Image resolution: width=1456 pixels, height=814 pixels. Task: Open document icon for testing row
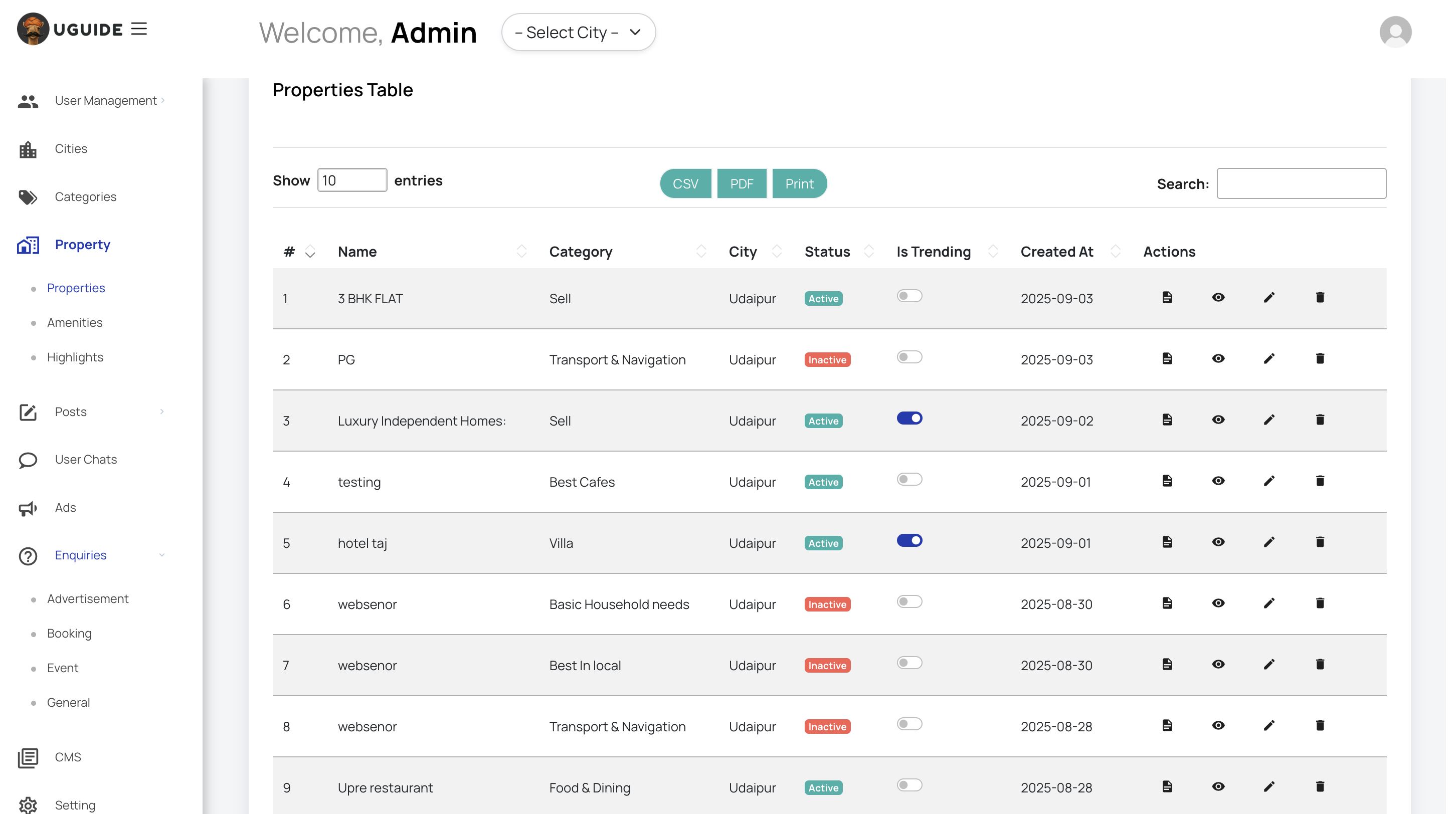coord(1167,481)
